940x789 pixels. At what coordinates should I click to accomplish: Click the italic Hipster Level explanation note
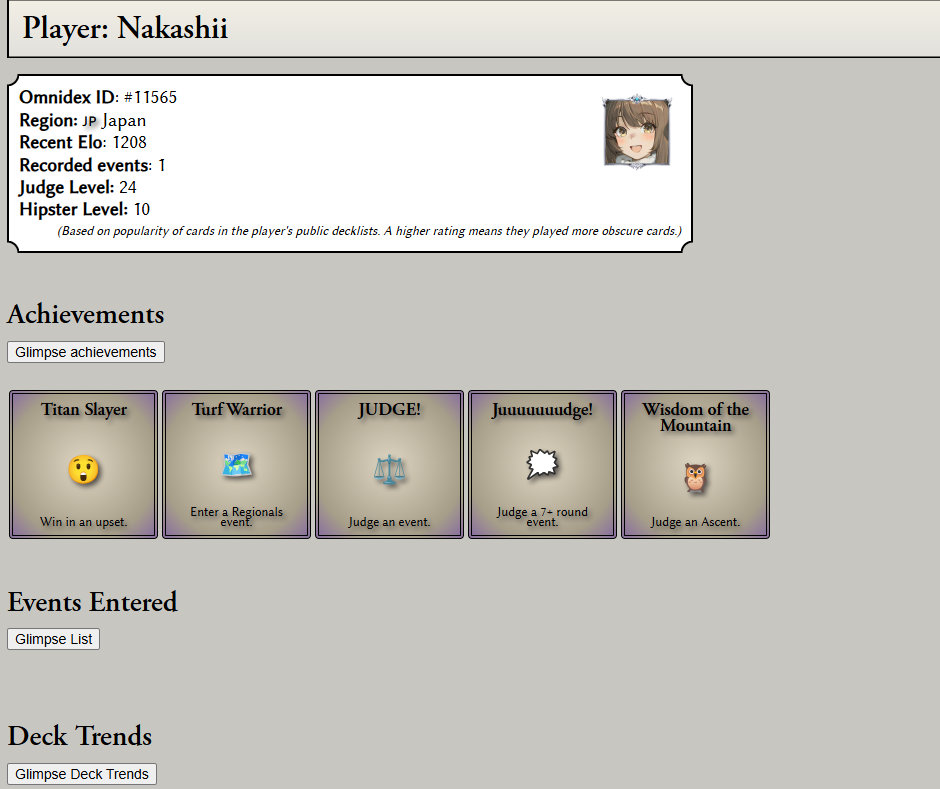coord(369,231)
